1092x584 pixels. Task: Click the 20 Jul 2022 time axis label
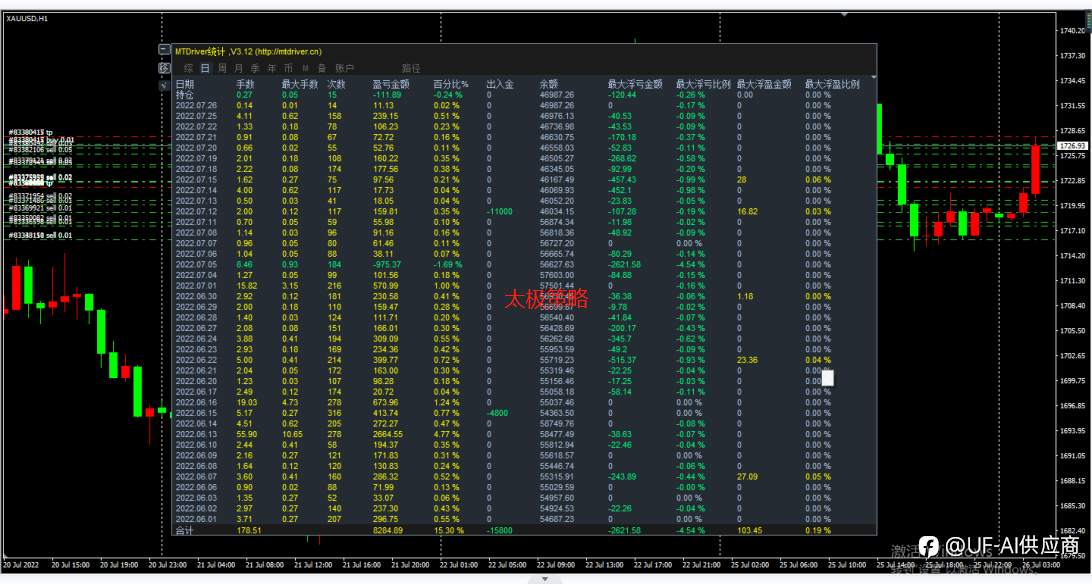(x=21, y=565)
